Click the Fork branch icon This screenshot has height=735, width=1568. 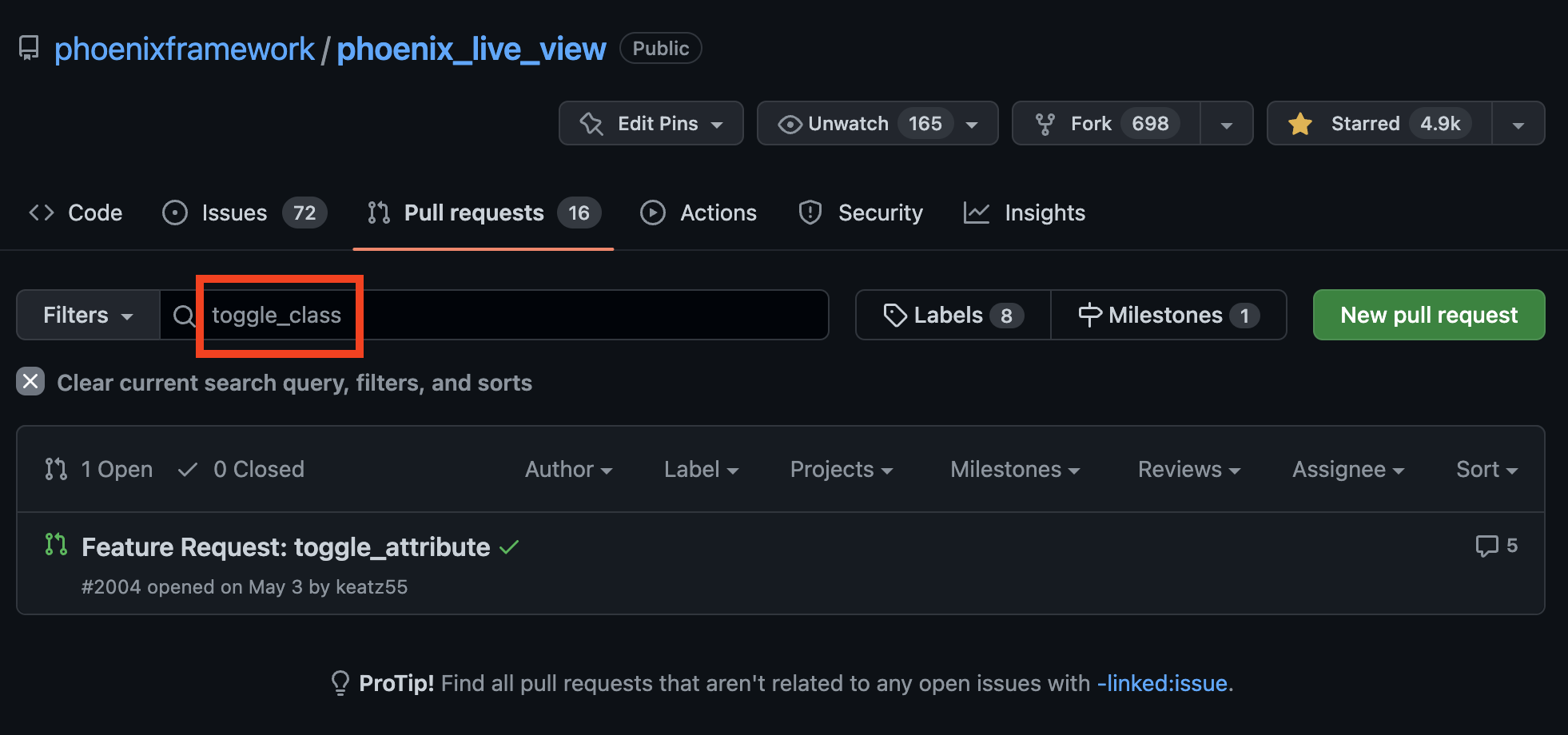1045,124
